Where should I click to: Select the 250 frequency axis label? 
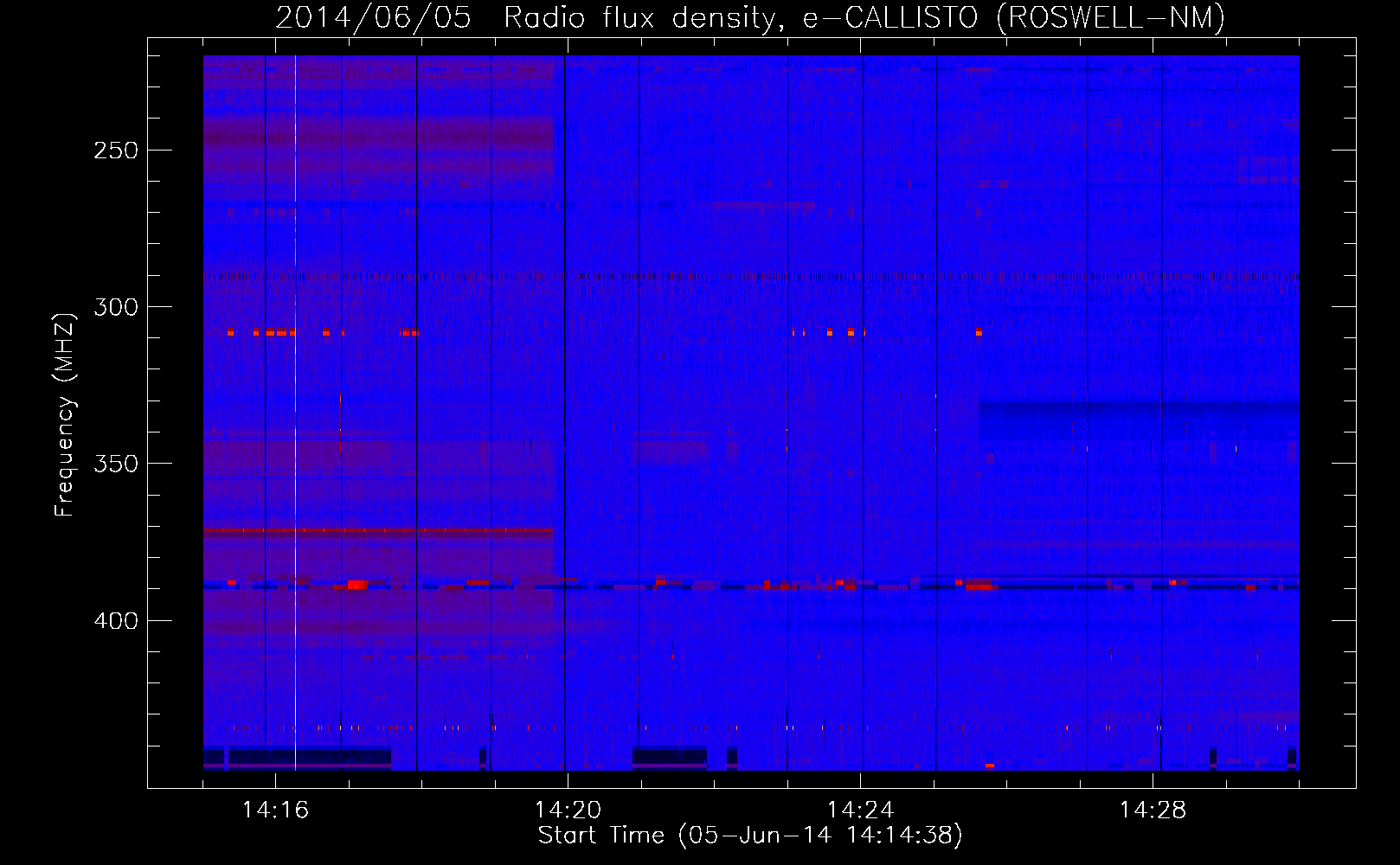pyautogui.click(x=115, y=151)
